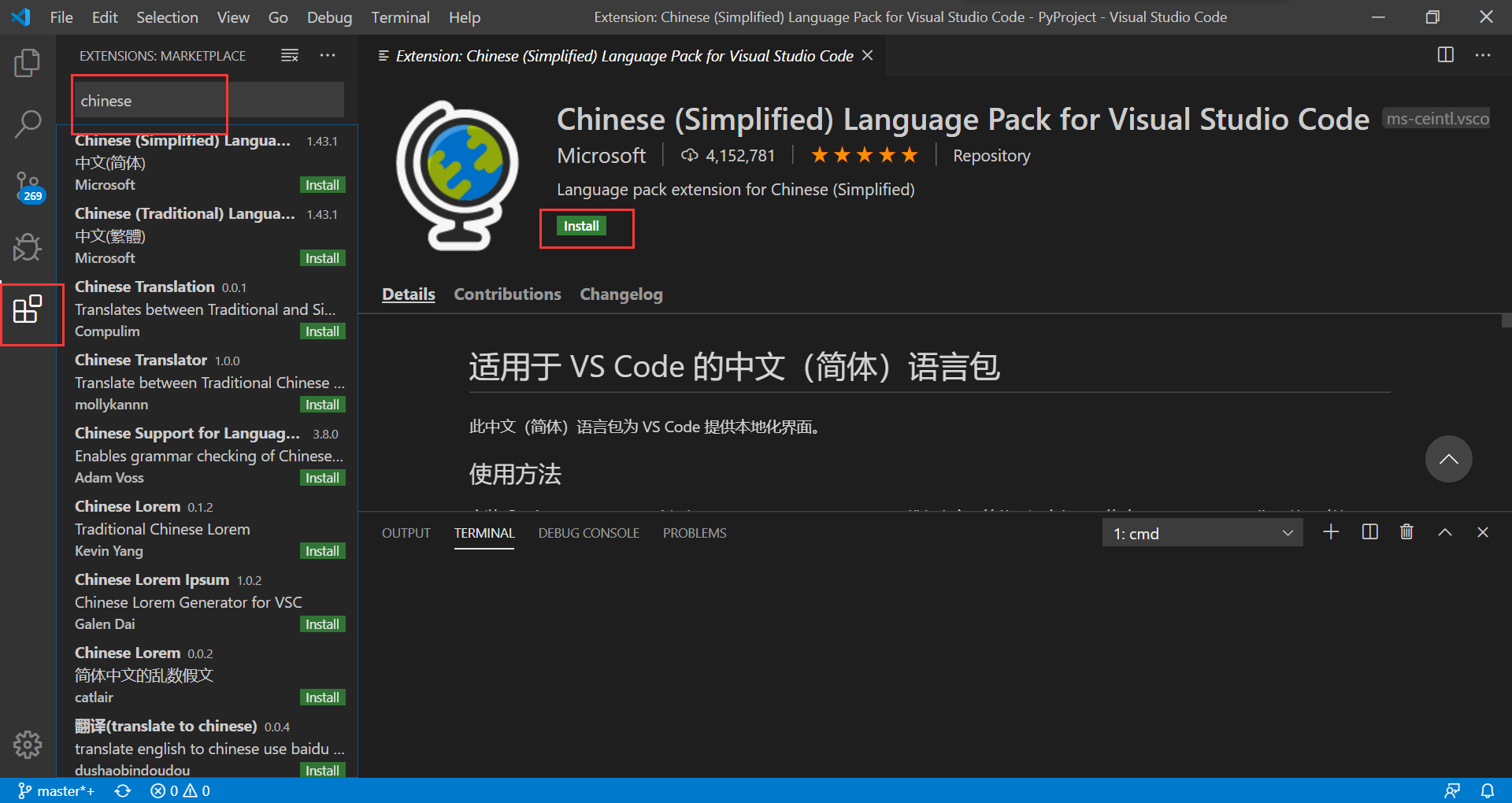Viewport: 1512px width, 803px height.
Task: Maximize panel size with chevron up
Action: (x=1445, y=532)
